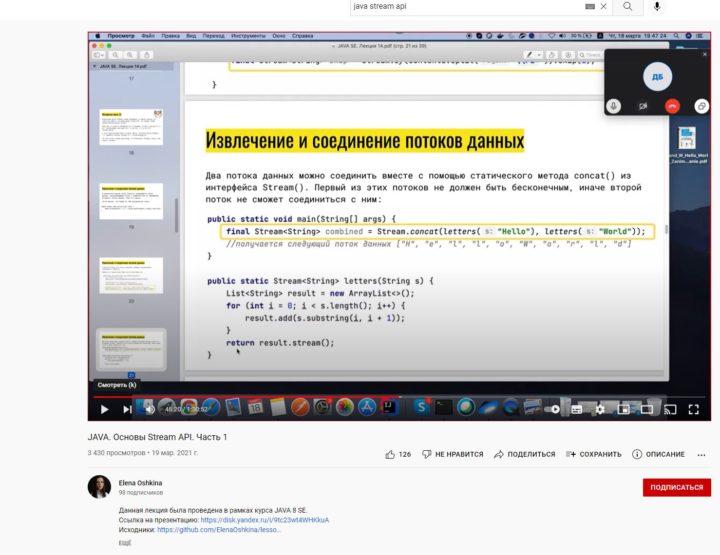Screen dimensions: 720x555
Task: Select page 20 thumbnail in Preview sidebar
Action: click(x=131, y=275)
